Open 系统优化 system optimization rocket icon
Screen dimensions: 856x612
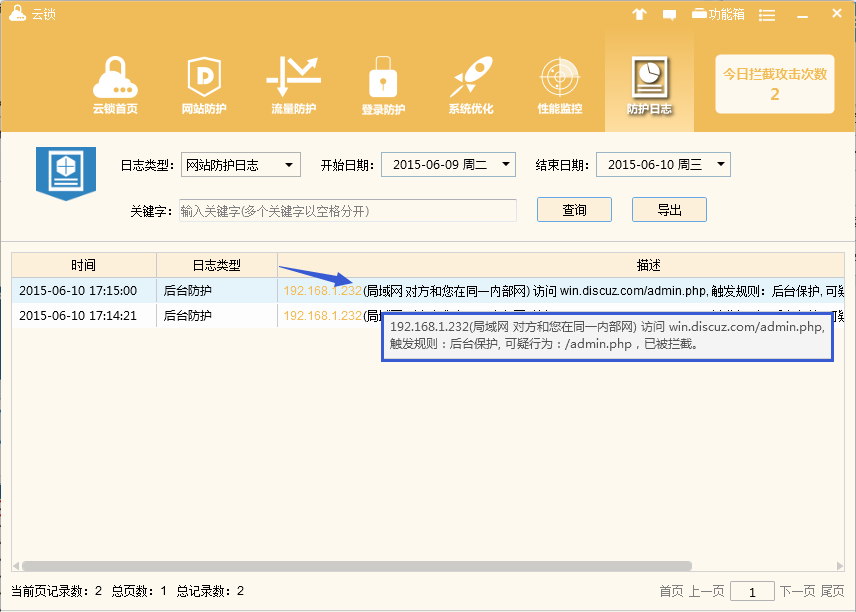pos(470,80)
